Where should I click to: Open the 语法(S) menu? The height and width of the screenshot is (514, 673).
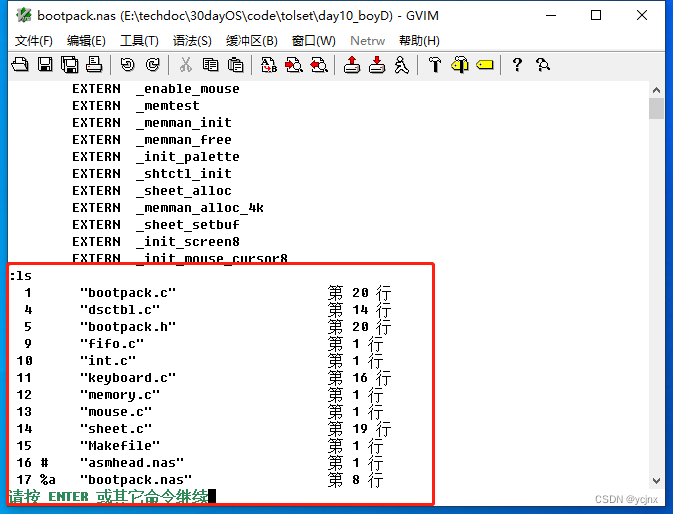tap(192, 41)
